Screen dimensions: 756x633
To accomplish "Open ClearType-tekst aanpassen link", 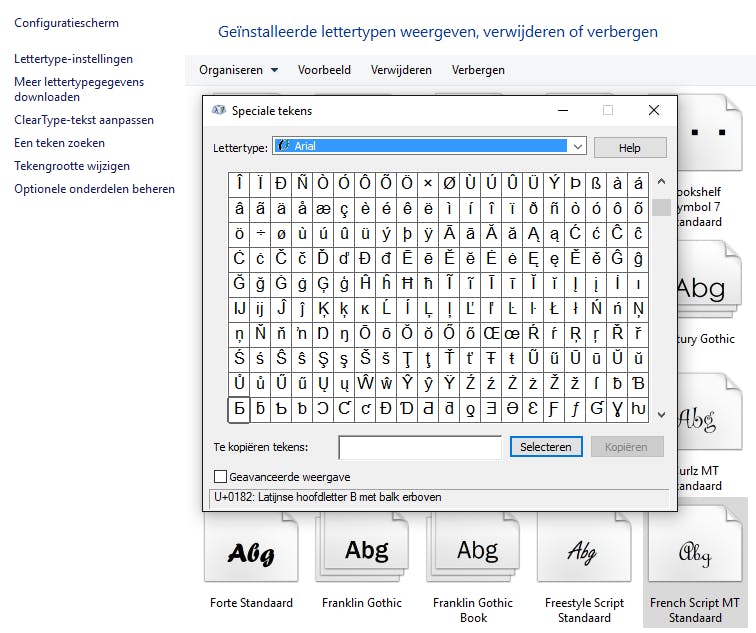I will click(x=84, y=120).
